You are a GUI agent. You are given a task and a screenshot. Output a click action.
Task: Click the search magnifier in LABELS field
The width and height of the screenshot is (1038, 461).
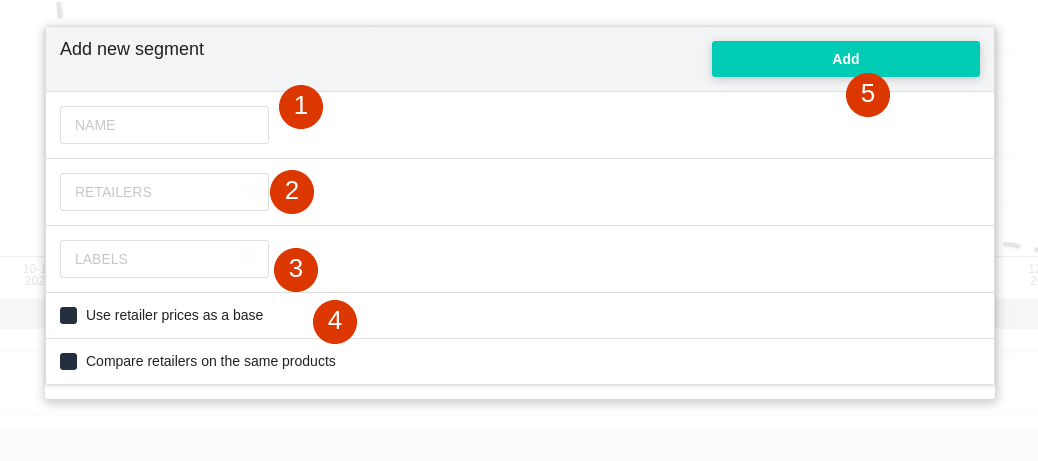point(250,259)
